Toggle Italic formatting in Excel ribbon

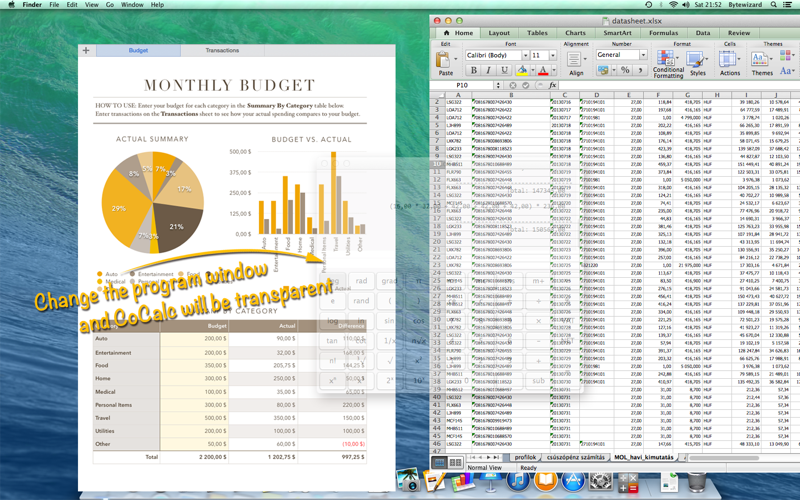click(x=488, y=70)
